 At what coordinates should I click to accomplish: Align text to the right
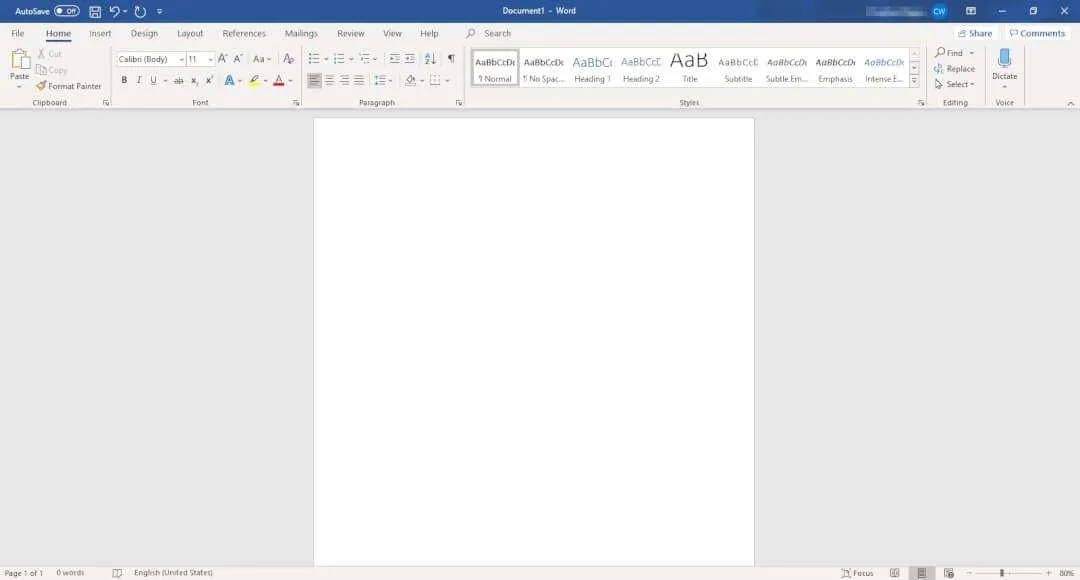pyautogui.click(x=344, y=81)
